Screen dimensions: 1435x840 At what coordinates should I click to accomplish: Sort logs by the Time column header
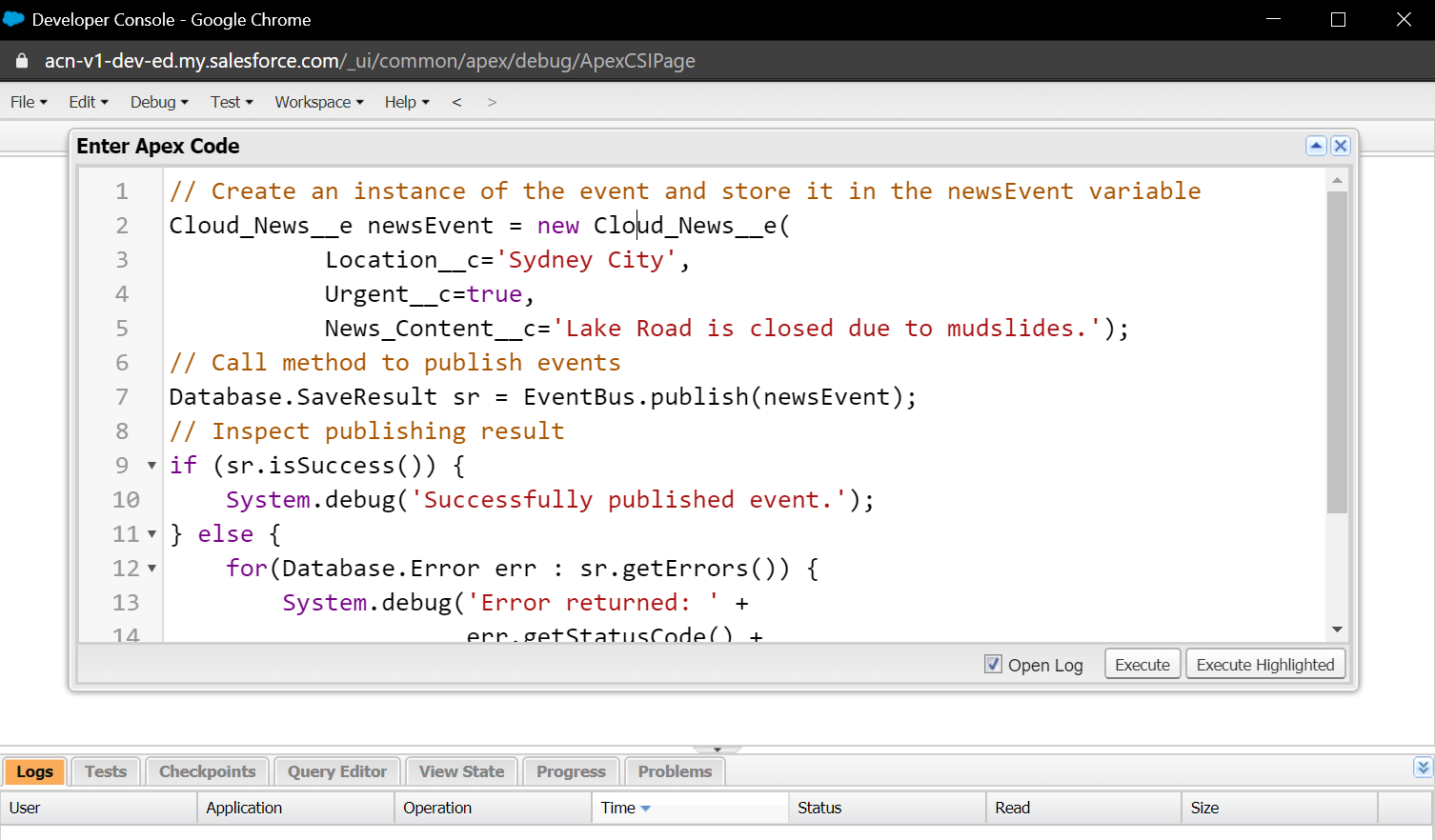coord(619,808)
